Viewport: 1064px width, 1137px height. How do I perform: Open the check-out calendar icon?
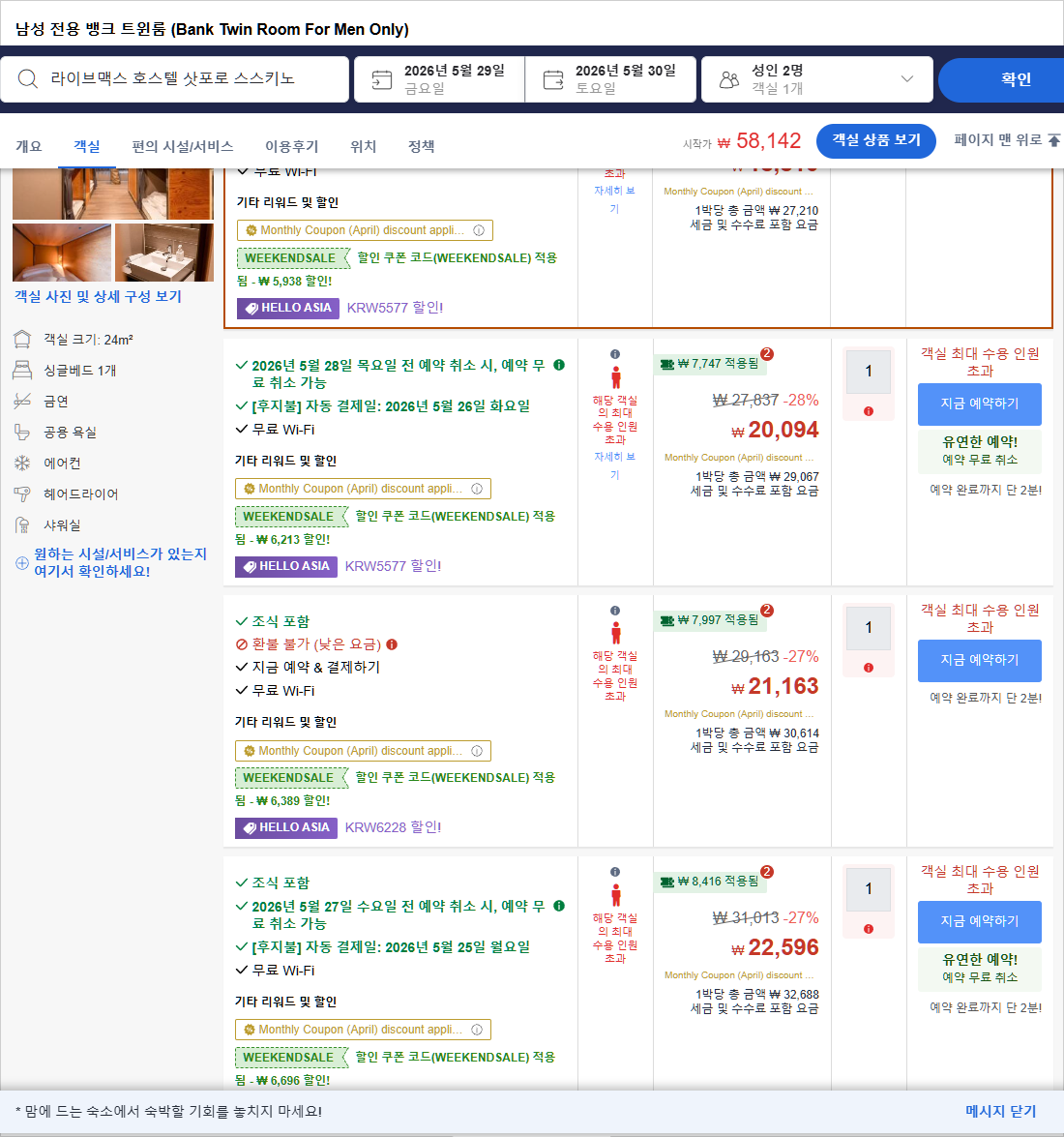[x=553, y=79]
